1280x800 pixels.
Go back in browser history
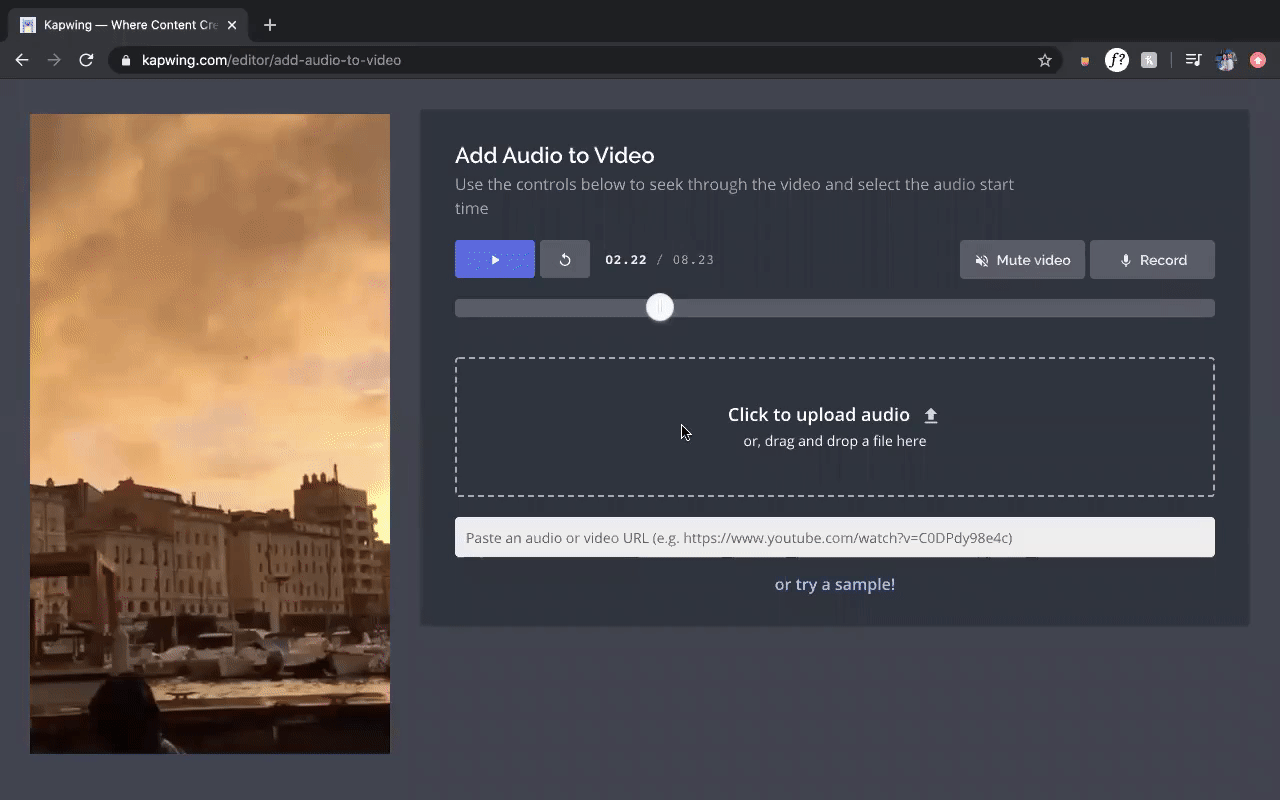click(x=22, y=60)
